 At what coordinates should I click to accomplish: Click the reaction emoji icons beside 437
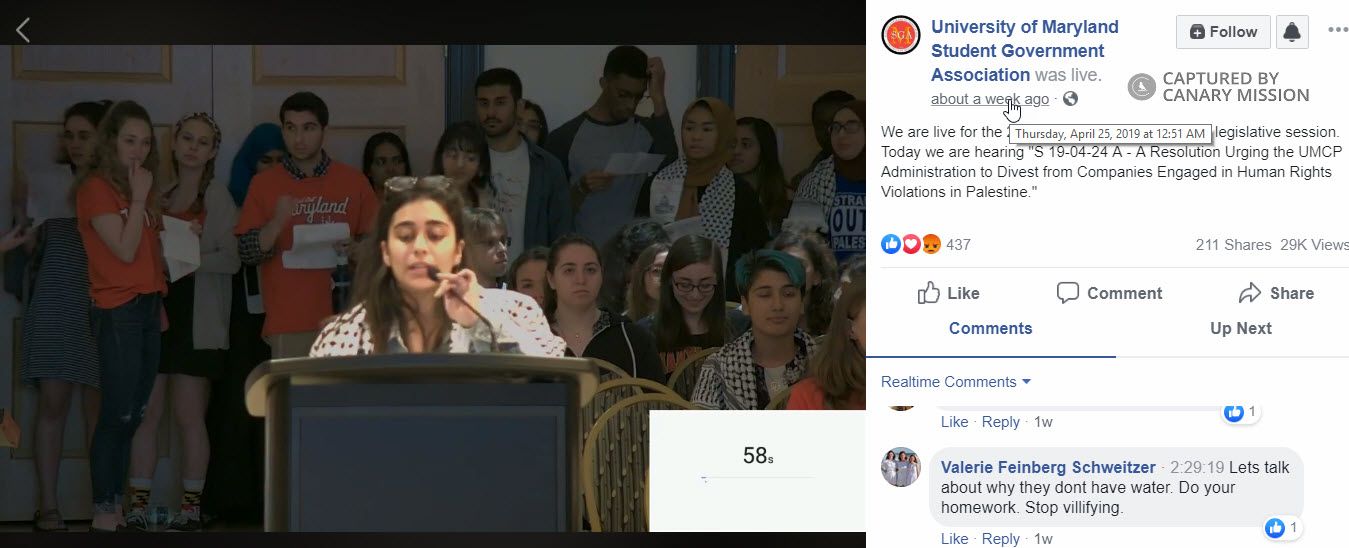[x=911, y=244]
